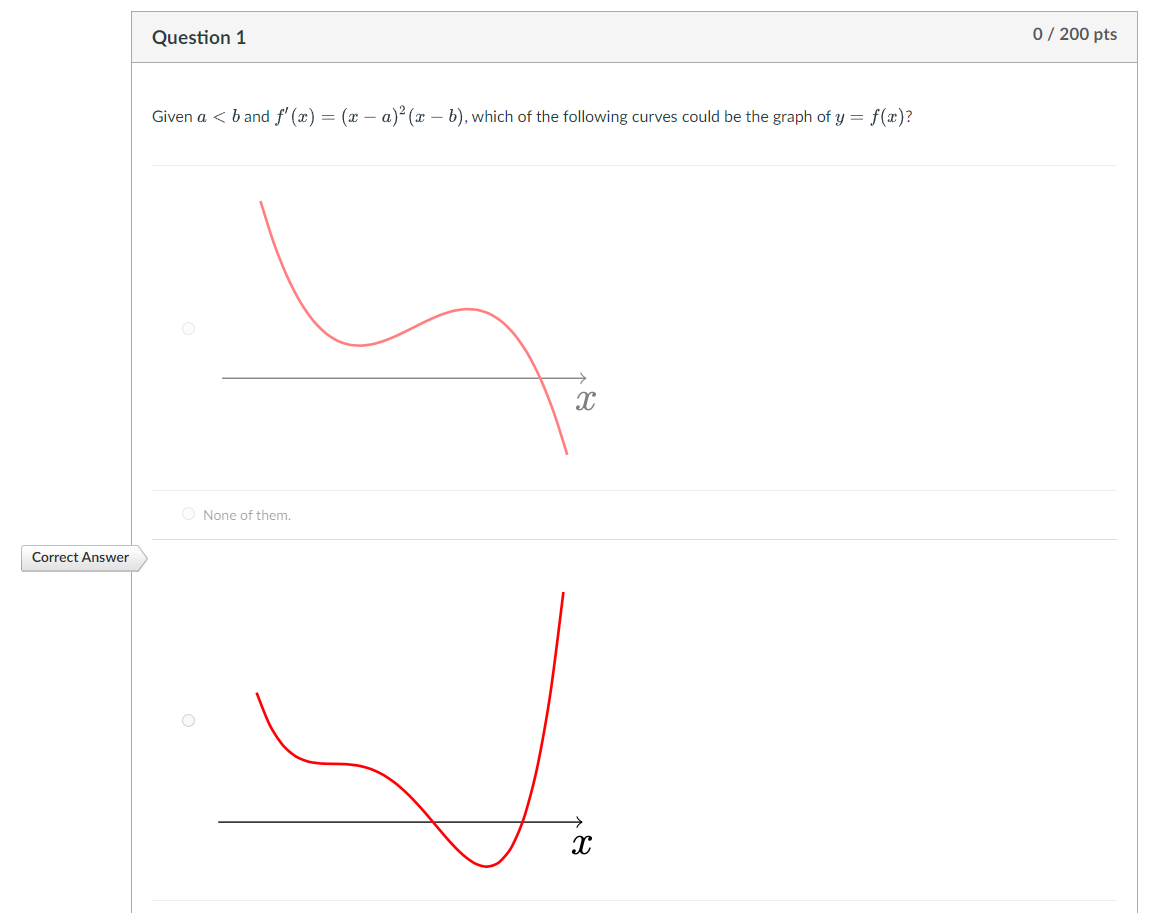Screen dimensions: 1155x913
Task: Click the local maximum peak of the pink curve
Action: 468,309
